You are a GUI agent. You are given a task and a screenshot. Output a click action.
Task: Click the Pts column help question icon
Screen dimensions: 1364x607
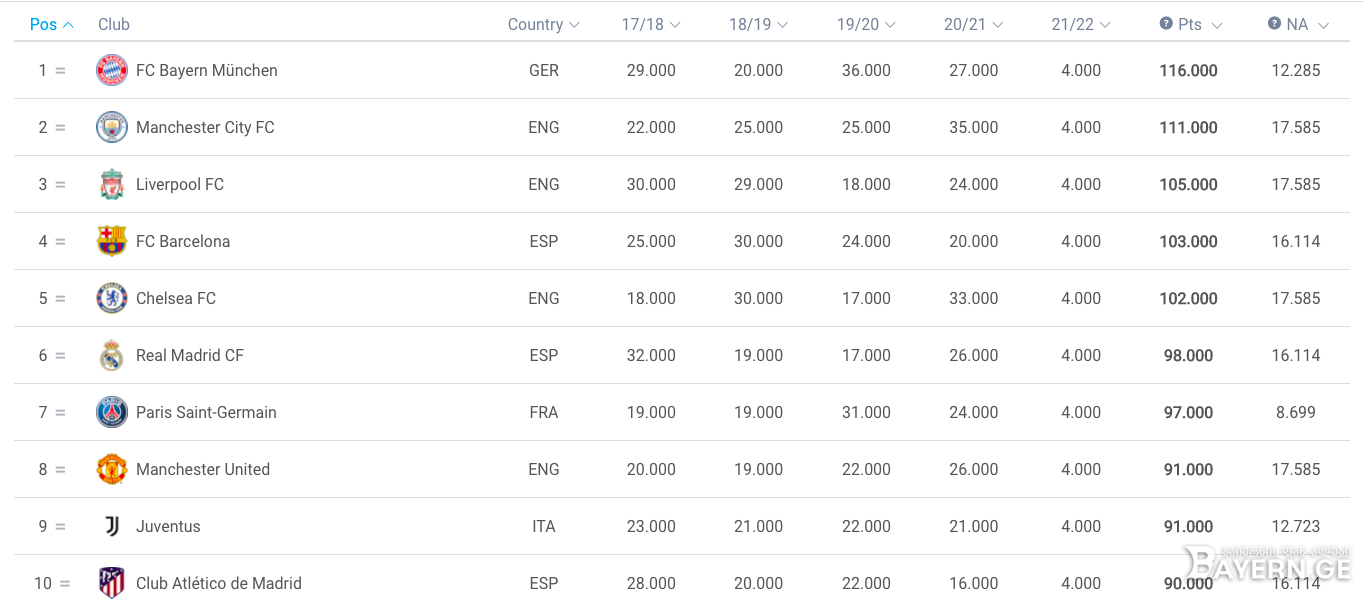pos(1166,24)
